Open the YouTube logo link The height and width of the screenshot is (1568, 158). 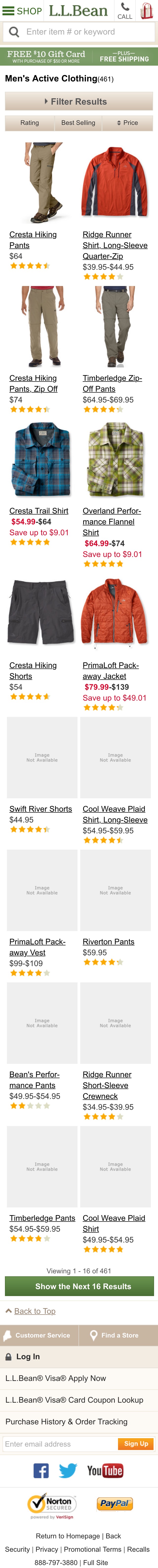coord(105,1471)
